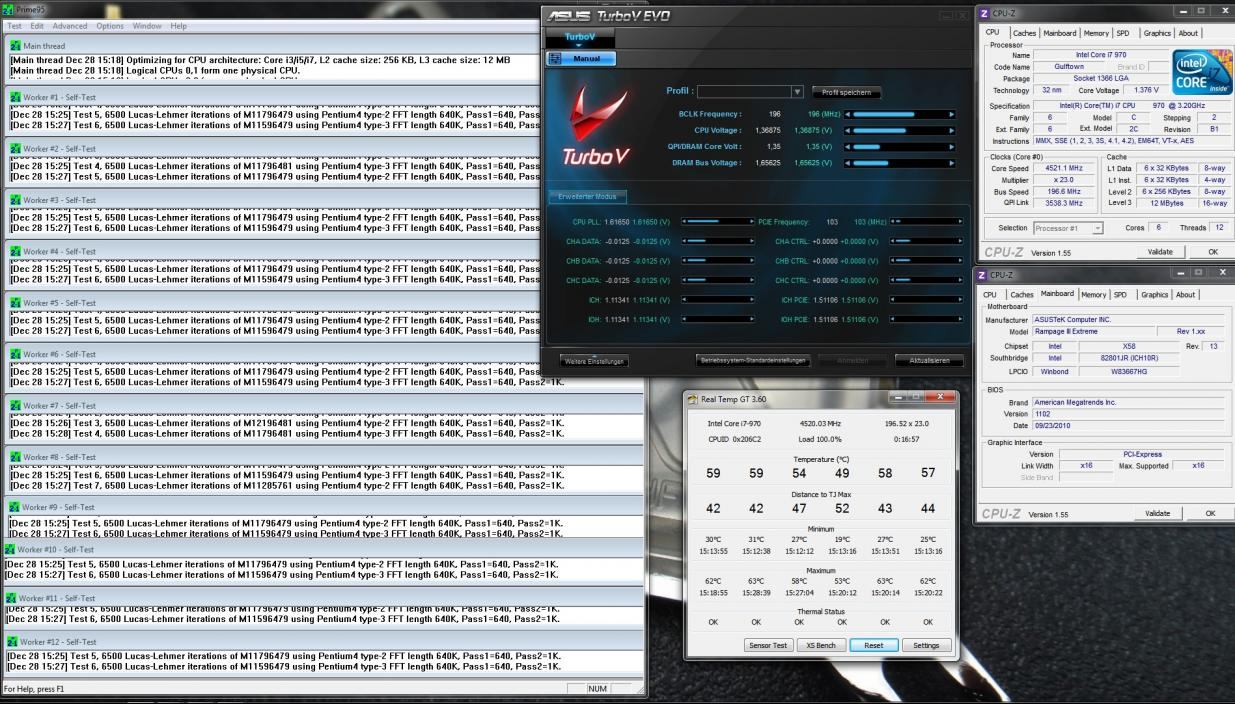Viewport: 1235px width, 704px height.
Task: Click the Worker #10 Self-Test window icon
Action: pyautogui.click(x=10, y=550)
